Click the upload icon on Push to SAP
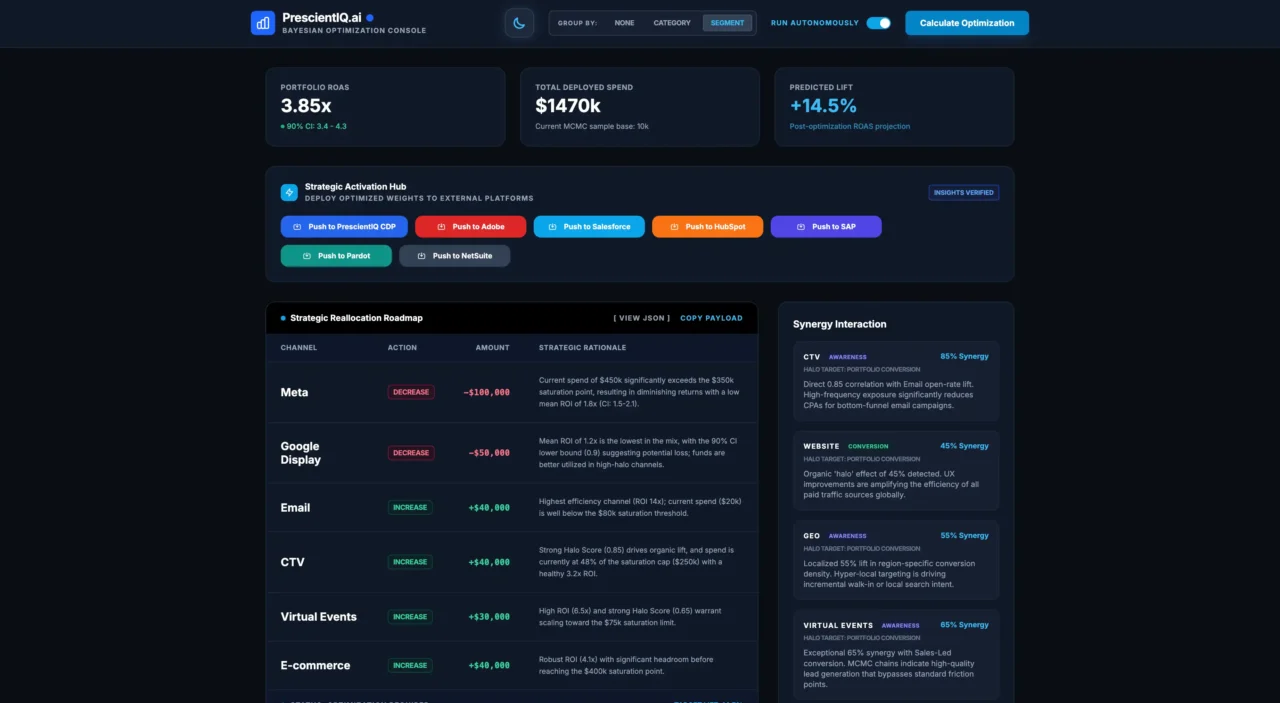The width and height of the screenshot is (1280, 703). tap(801, 227)
